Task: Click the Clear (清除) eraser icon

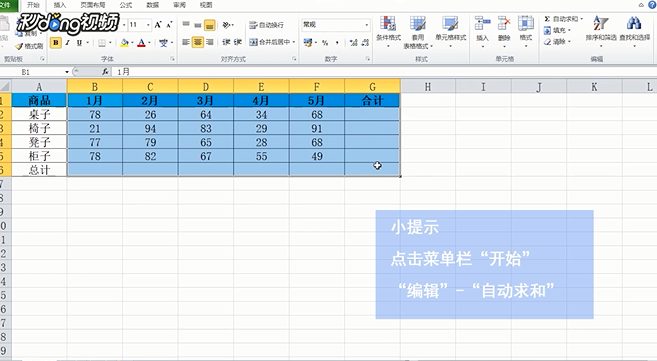Action: (547, 41)
